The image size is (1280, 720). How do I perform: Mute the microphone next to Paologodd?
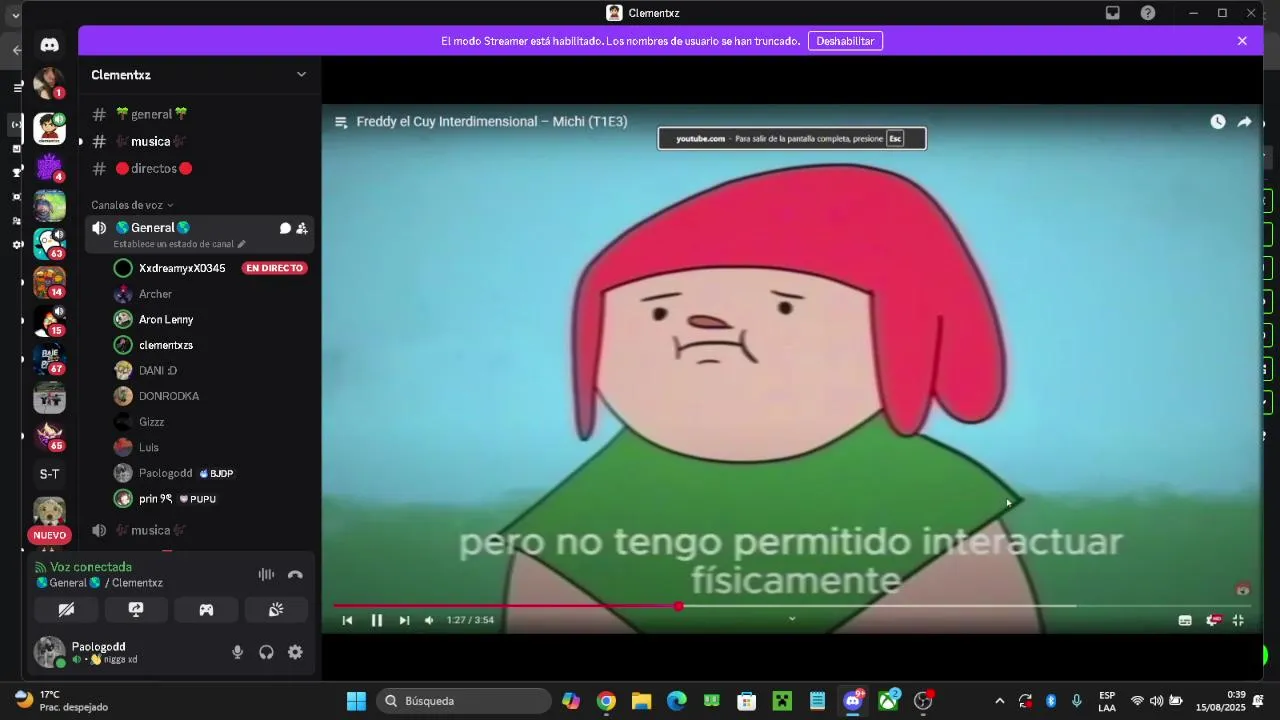click(x=237, y=652)
